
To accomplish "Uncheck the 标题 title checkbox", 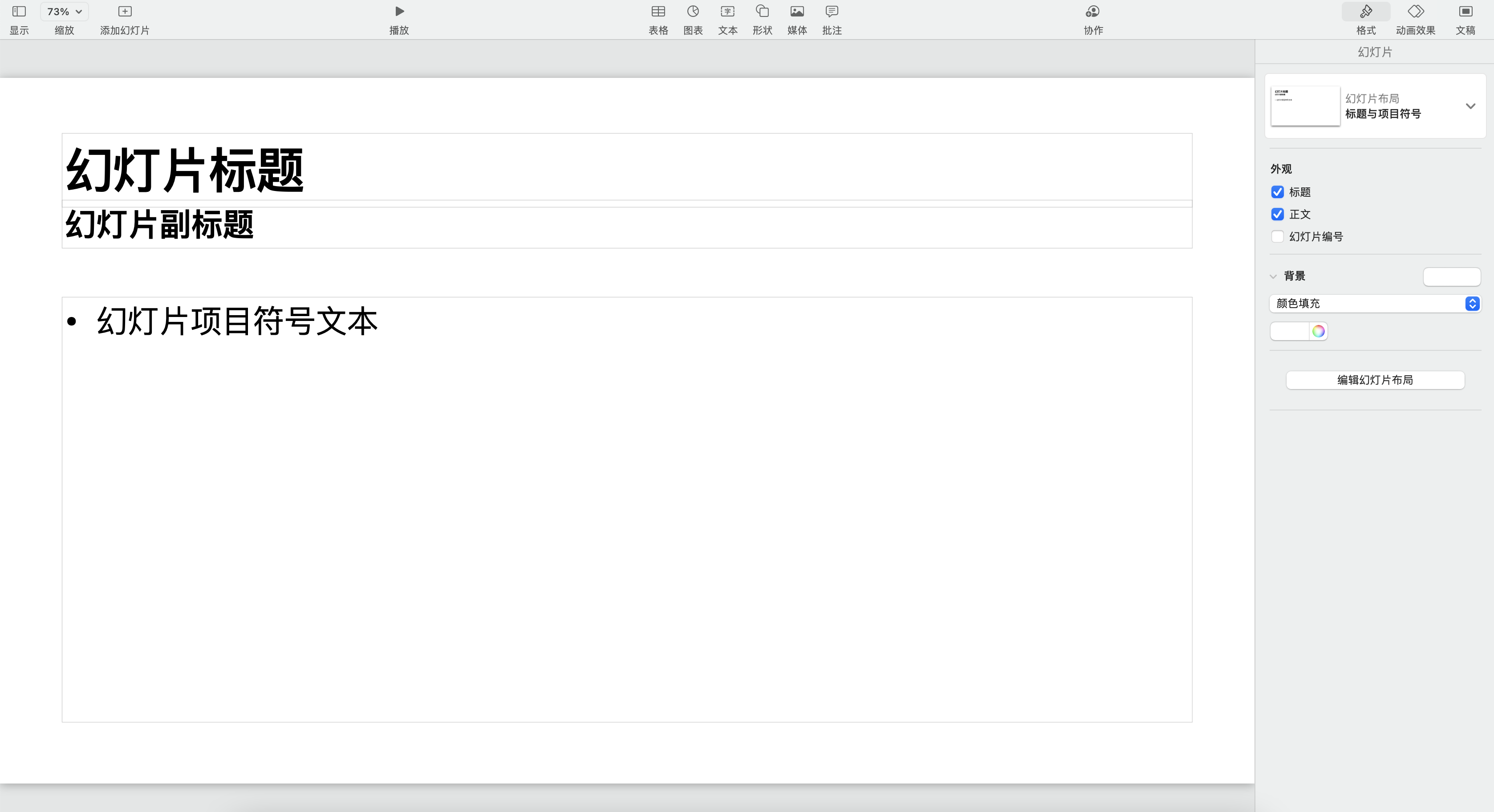I will [x=1277, y=192].
